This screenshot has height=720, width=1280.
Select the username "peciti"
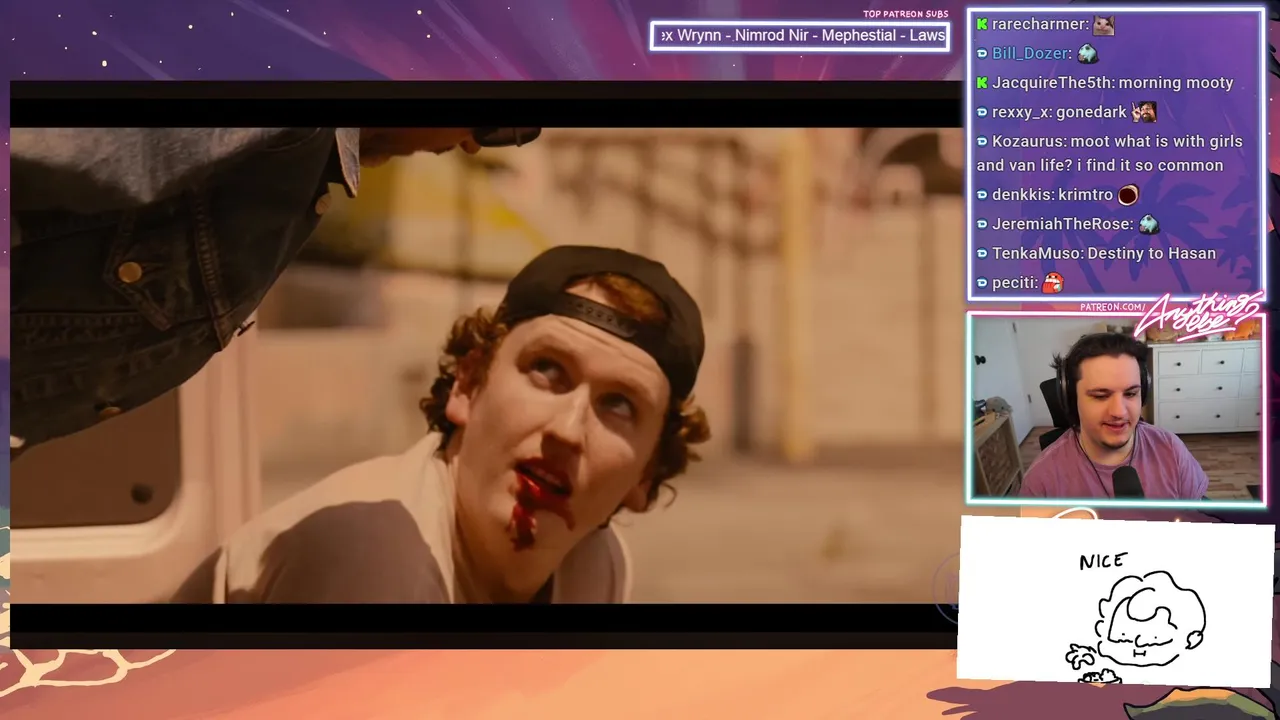pyautogui.click(x=1015, y=282)
